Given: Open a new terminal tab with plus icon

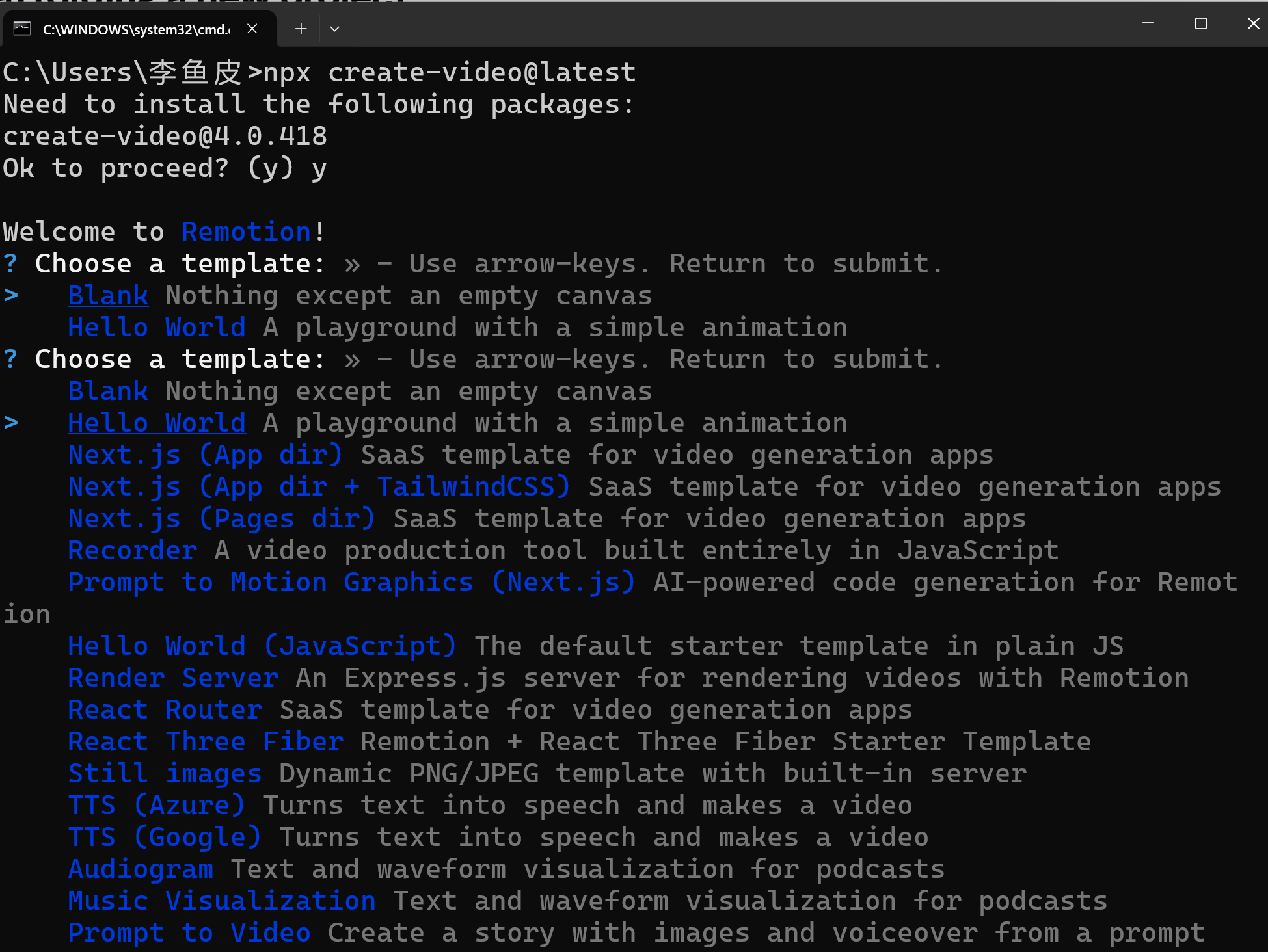Looking at the screenshot, I should click(301, 29).
